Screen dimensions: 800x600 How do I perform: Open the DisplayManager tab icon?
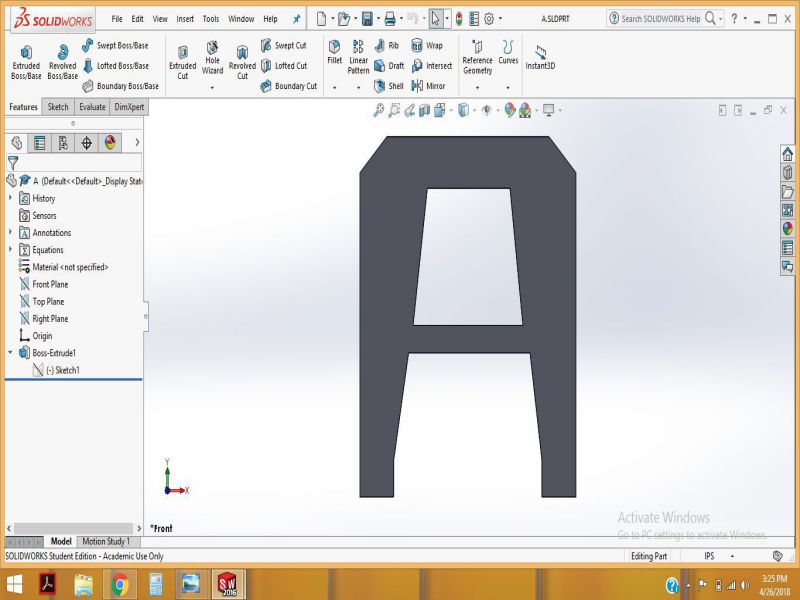110,143
